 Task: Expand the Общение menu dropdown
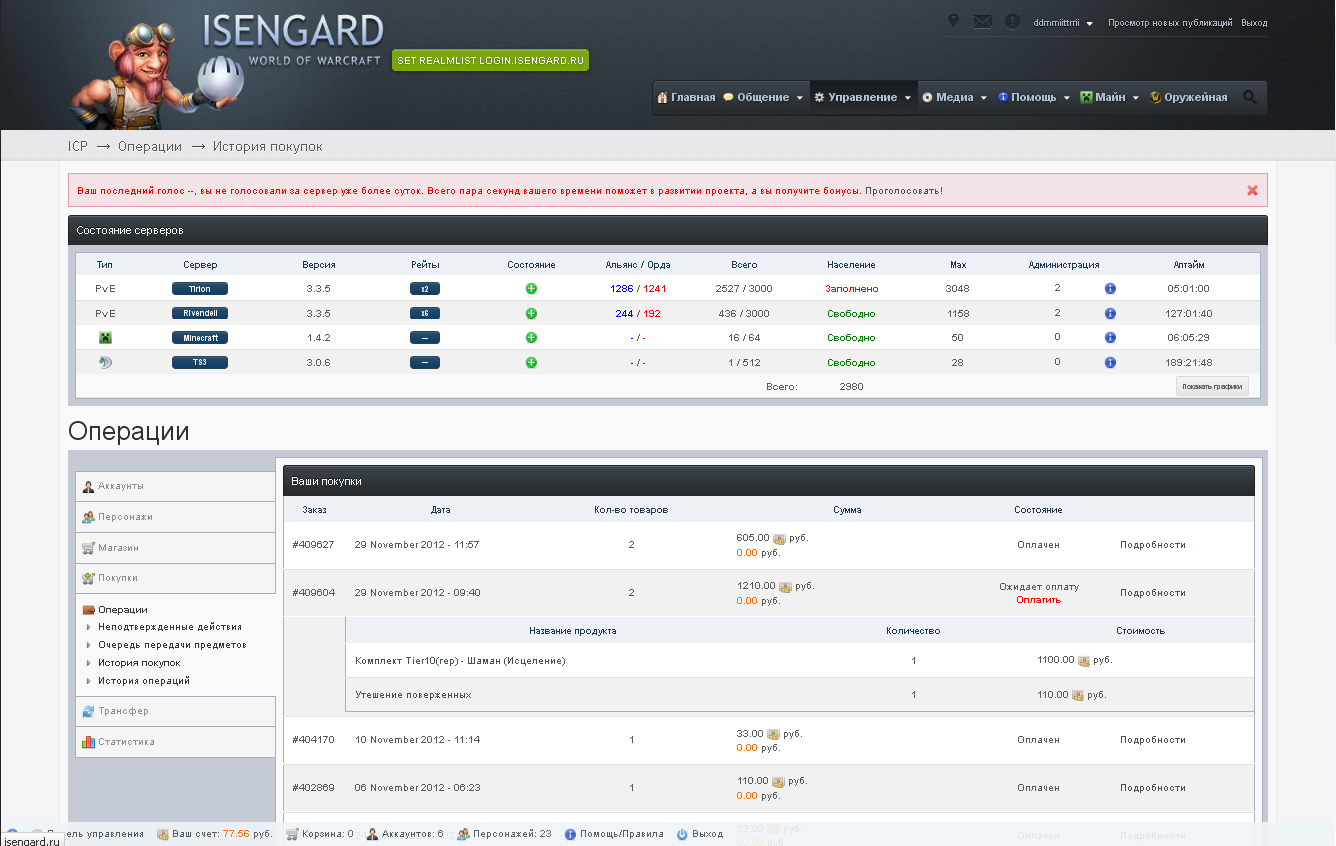pyautogui.click(x=763, y=98)
